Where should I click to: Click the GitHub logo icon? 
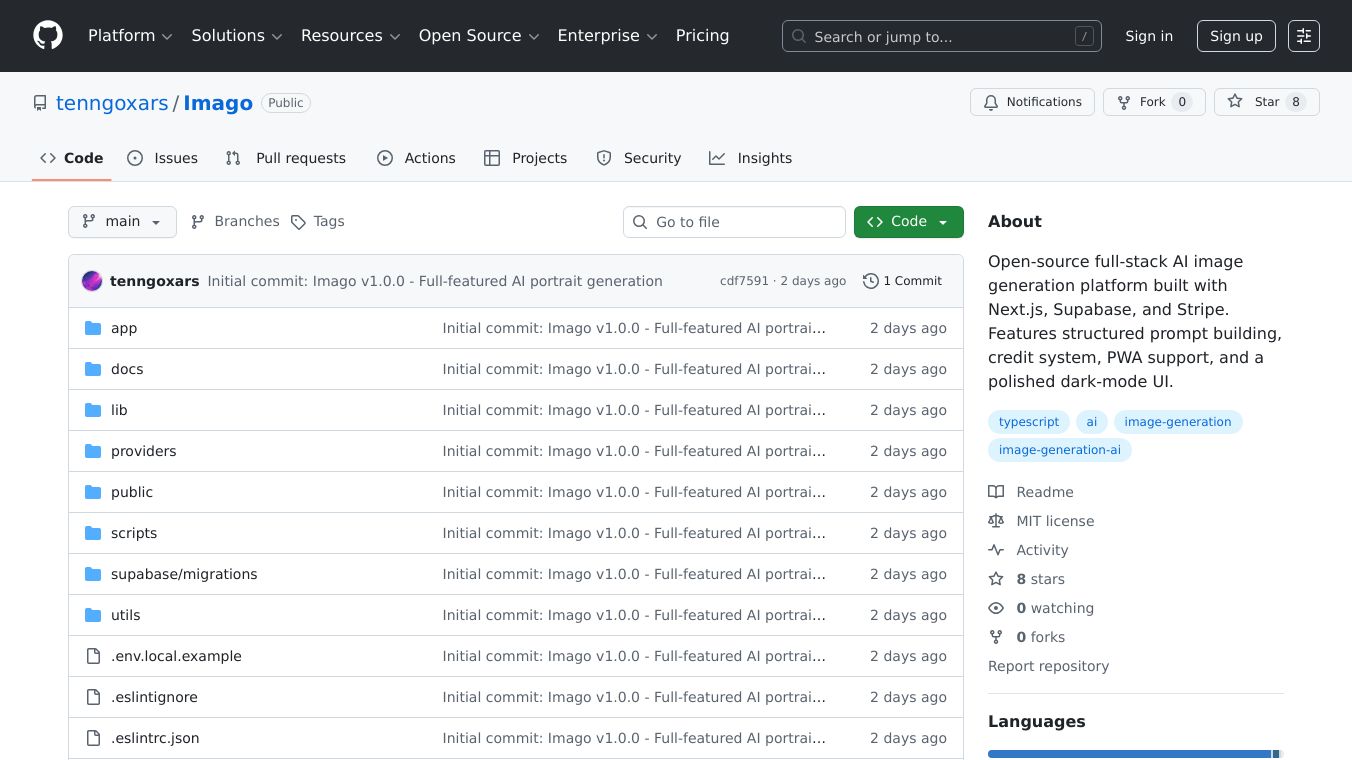coord(48,36)
